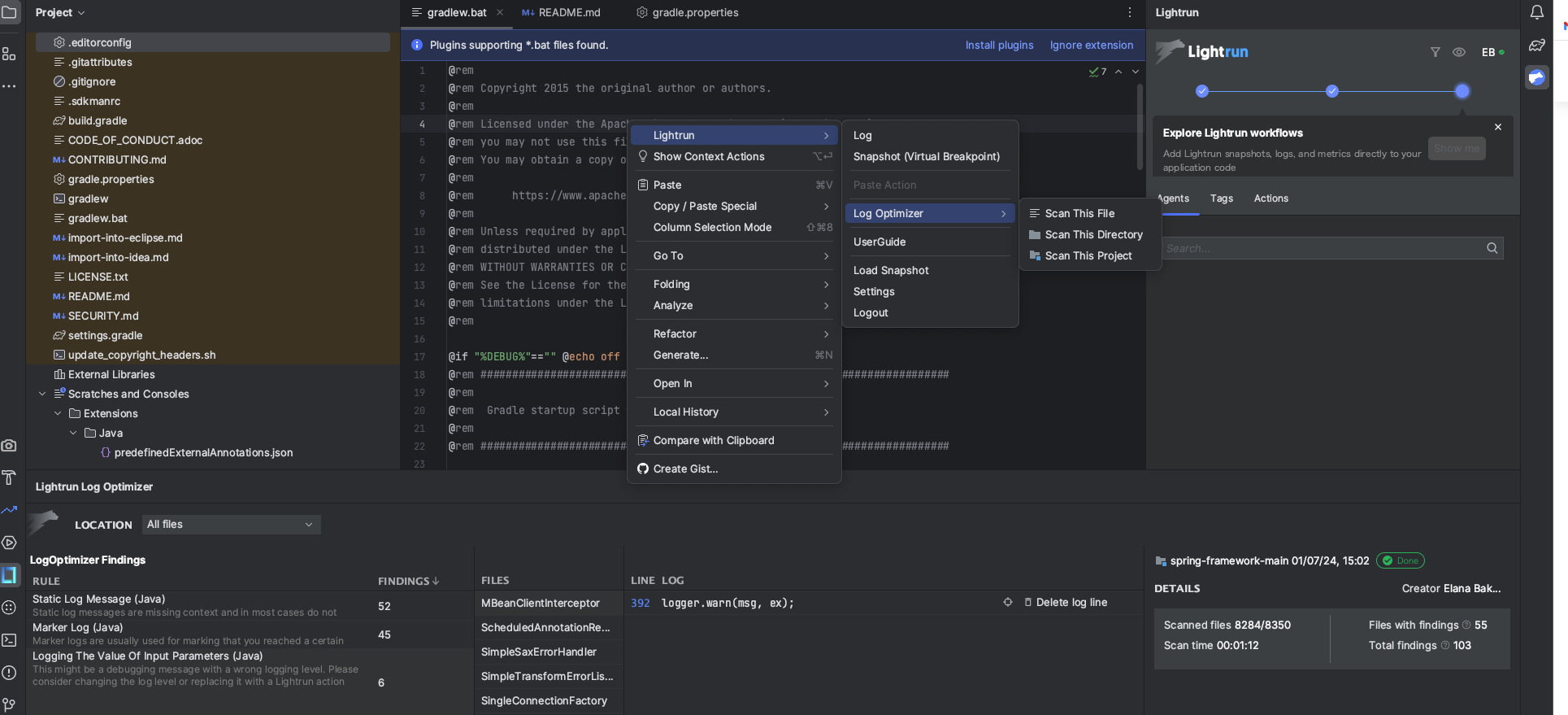Click the search magnifier icon in Lightrun panel
1568x715 pixels.
(1492, 248)
